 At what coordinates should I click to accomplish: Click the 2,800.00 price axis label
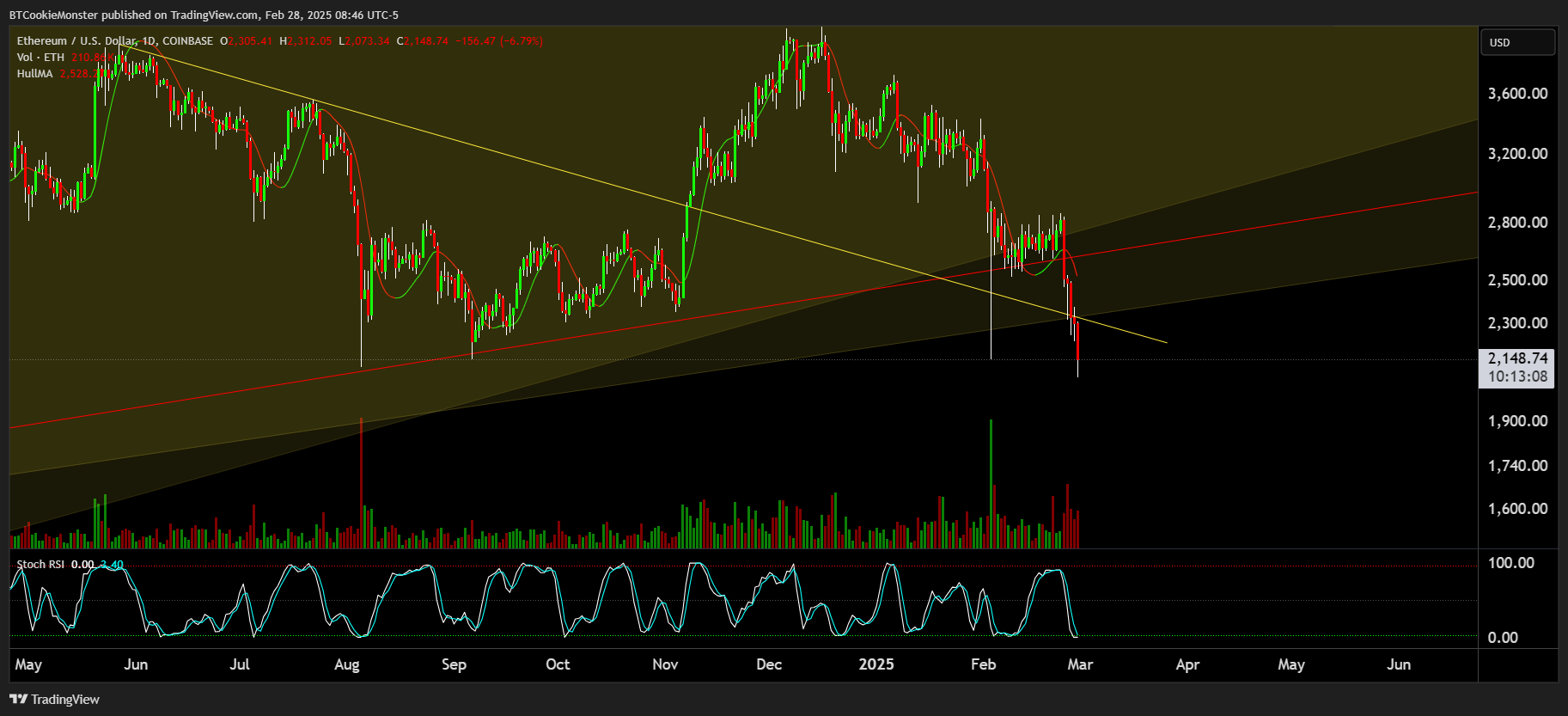1517,223
